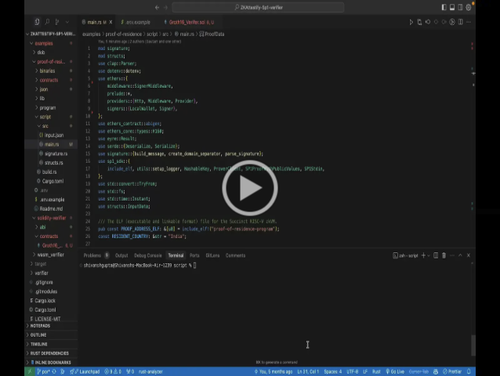Click the notifications bell in status bar
500x376 pixels.
tap(469, 371)
